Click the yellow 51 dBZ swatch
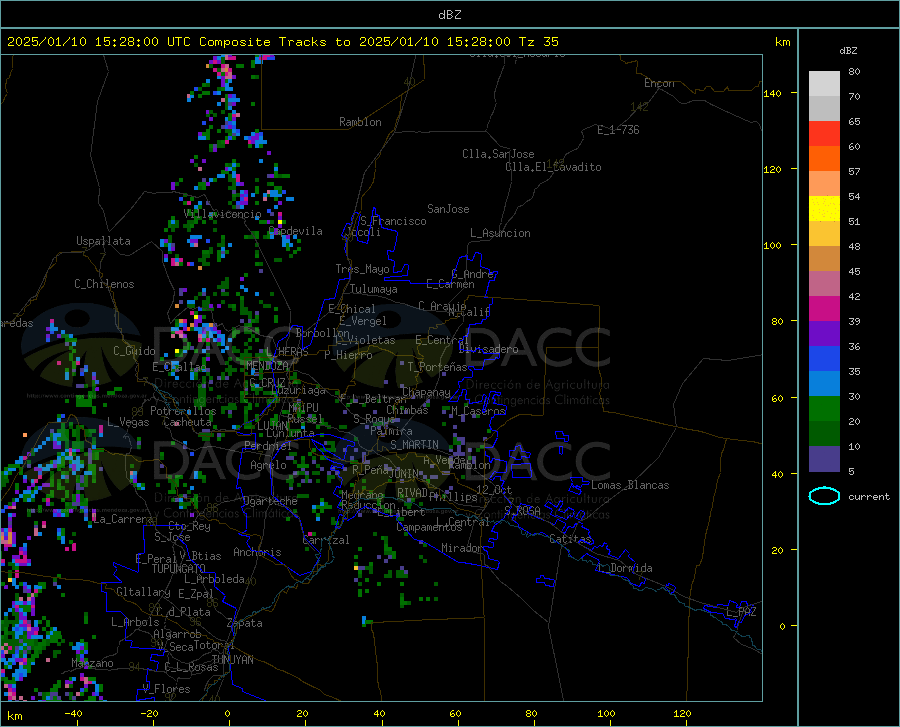Screen dimensions: 900x727 click(824, 208)
